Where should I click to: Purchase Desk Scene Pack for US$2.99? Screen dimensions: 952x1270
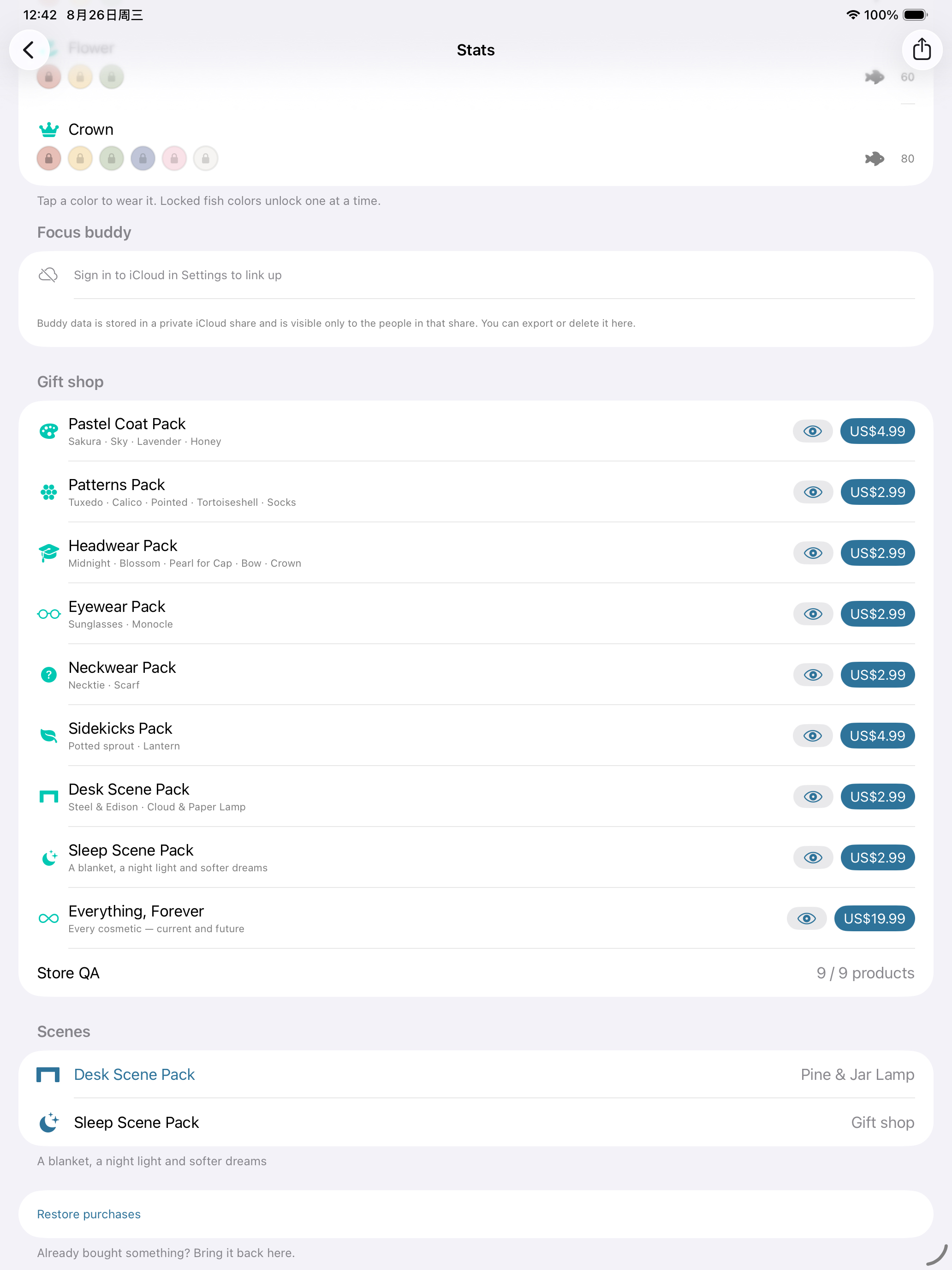877,797
